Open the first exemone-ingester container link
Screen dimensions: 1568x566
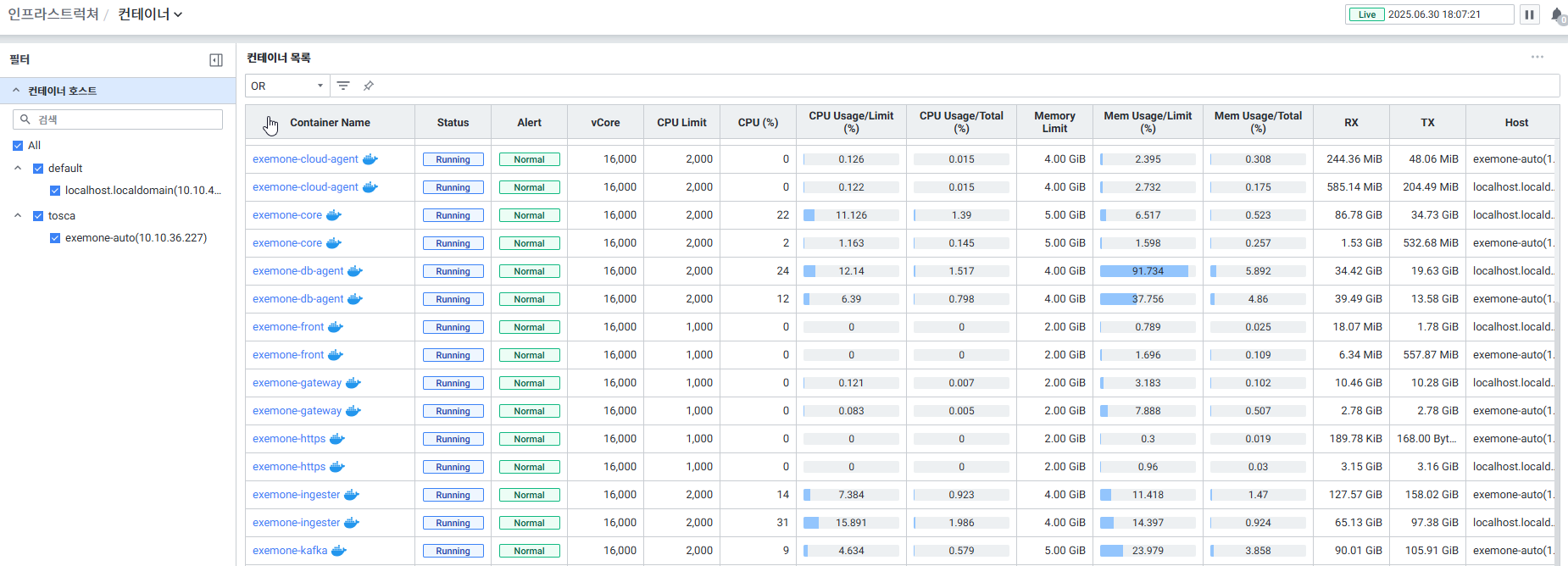[296, 495]
